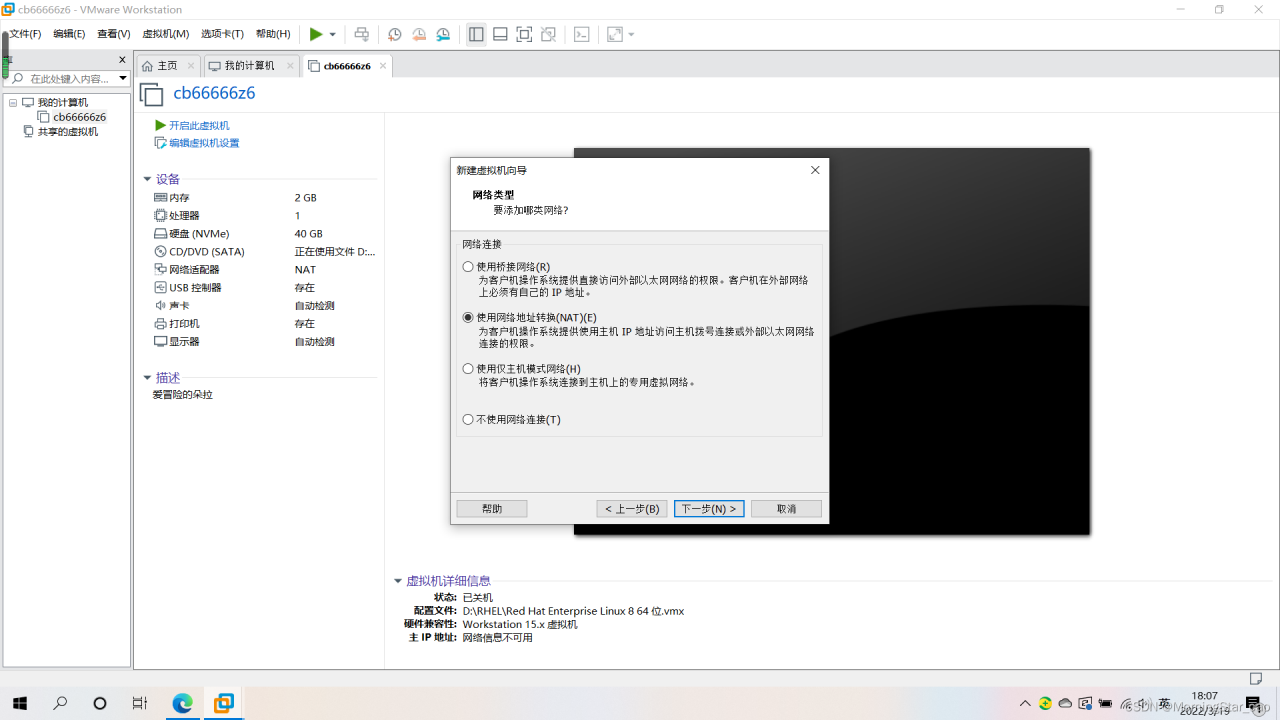1280x720 pixels.
Task: Click the stretch guest display icon
Action: coord(614,34)
